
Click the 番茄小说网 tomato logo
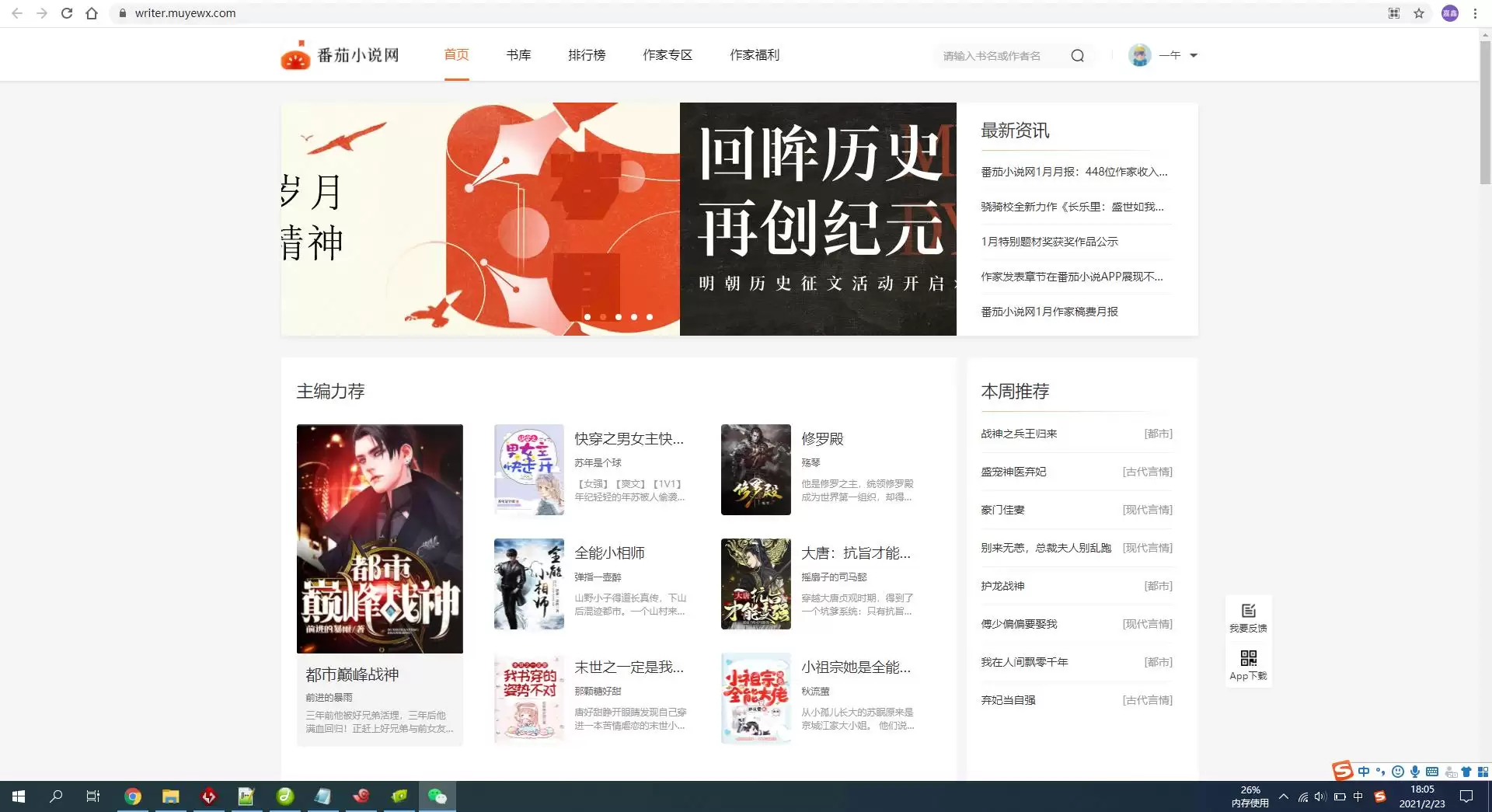coord(295,55)
